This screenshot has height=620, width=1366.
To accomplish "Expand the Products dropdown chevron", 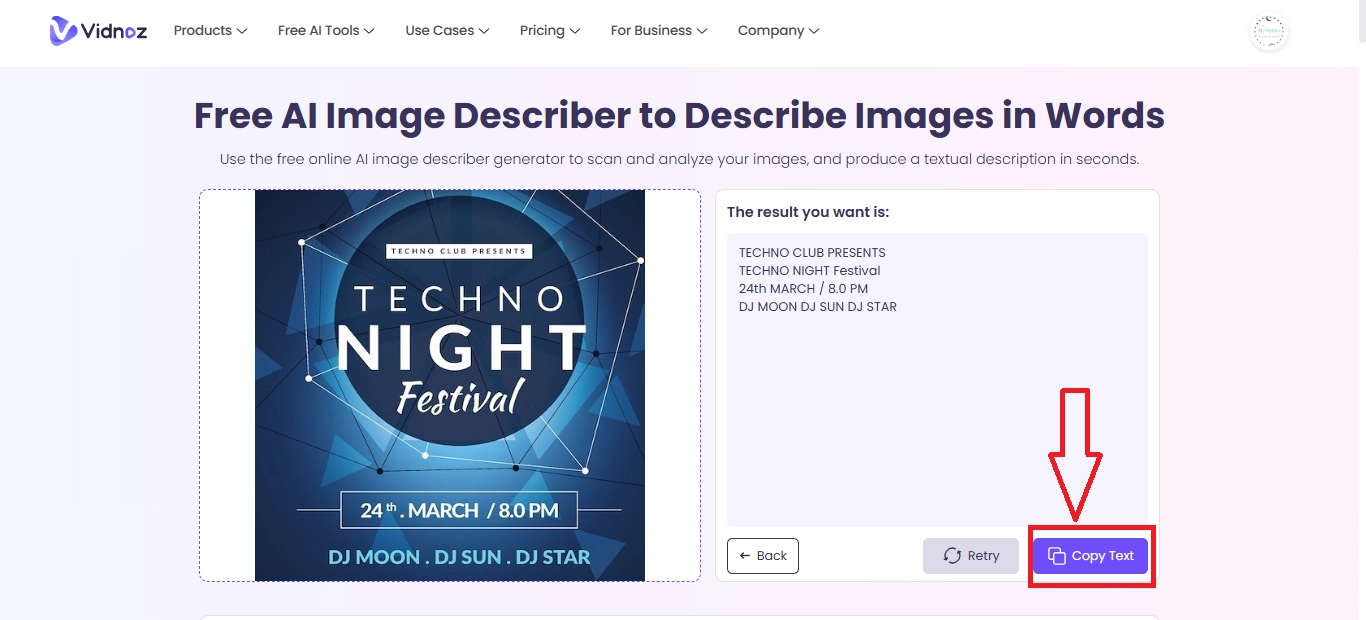I will 242,31.
